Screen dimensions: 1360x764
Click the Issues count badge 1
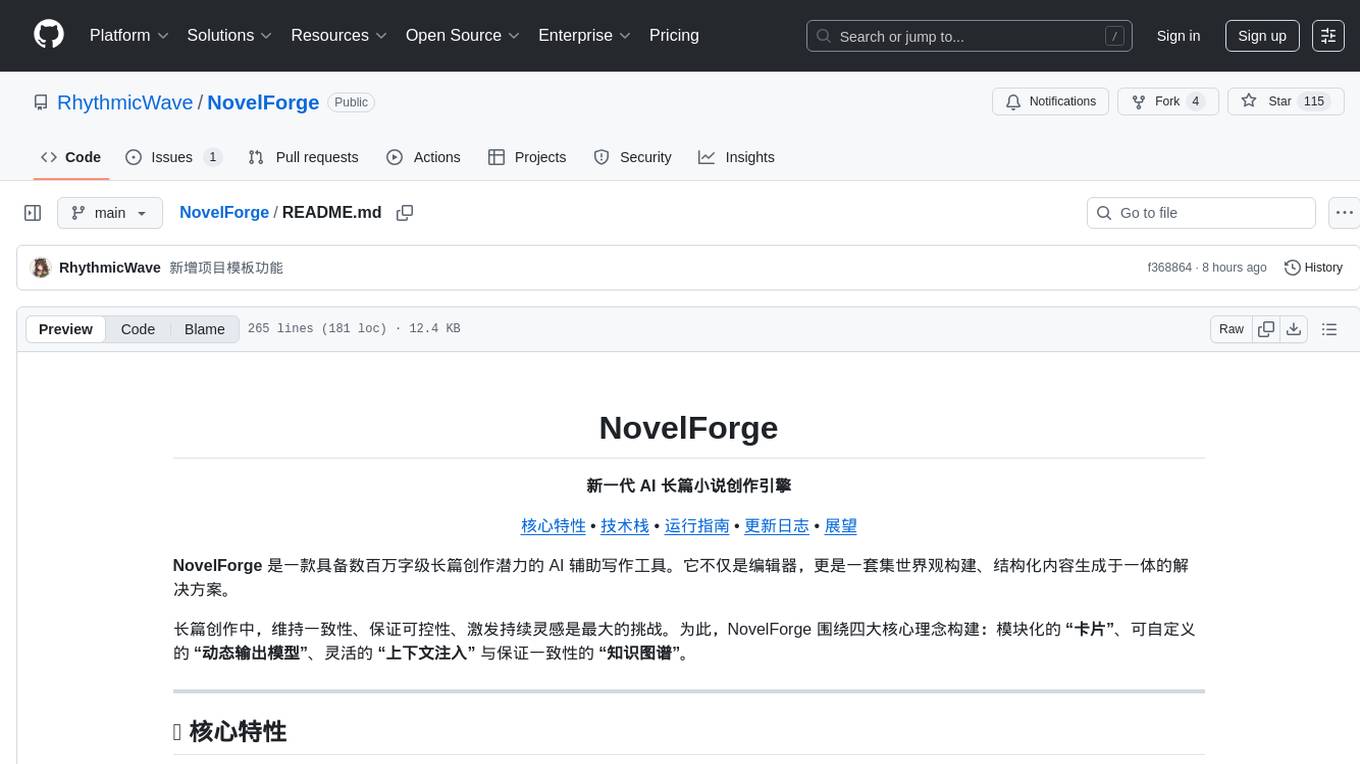(x=212, y=157)
